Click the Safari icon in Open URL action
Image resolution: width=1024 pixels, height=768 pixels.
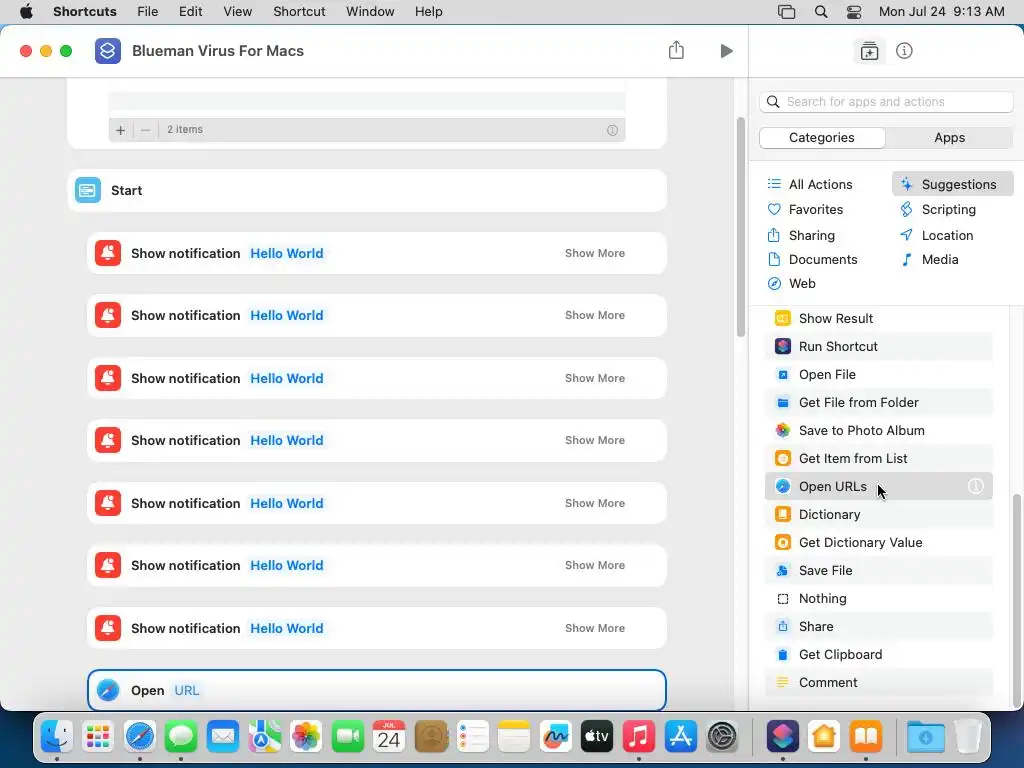(x=108, y=690)
